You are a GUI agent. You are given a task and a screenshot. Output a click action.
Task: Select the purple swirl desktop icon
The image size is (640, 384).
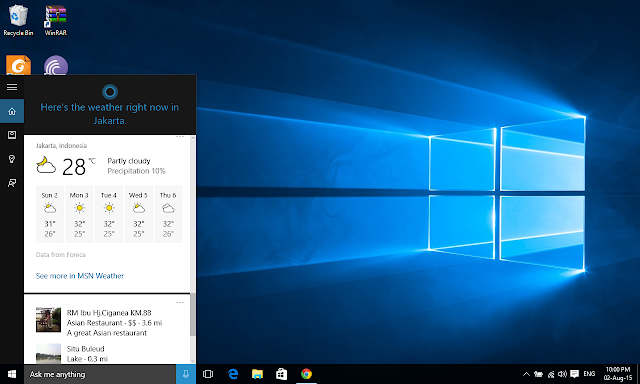[x=56, y=65]
